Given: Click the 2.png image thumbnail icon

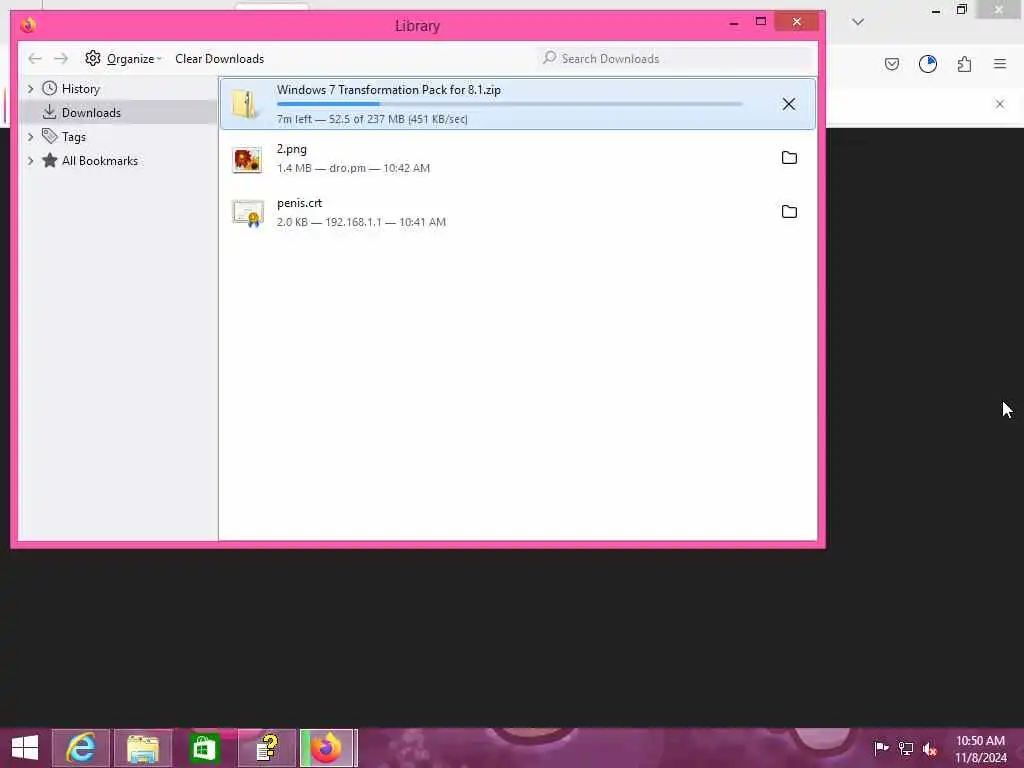Looking at the screenshot, I should [x=248, y=159].
